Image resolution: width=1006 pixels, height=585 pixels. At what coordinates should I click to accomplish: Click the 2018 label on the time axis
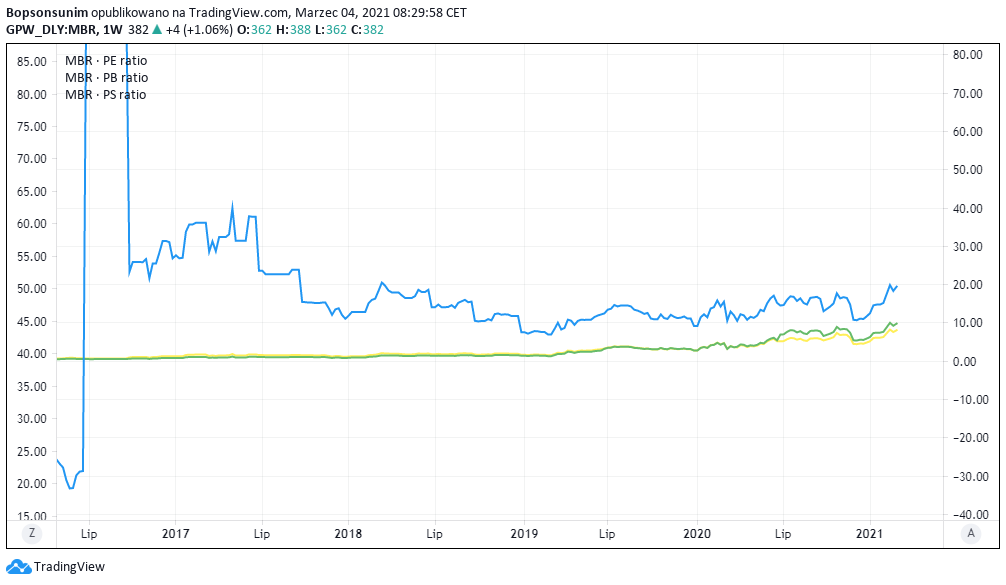click(348, 534)
